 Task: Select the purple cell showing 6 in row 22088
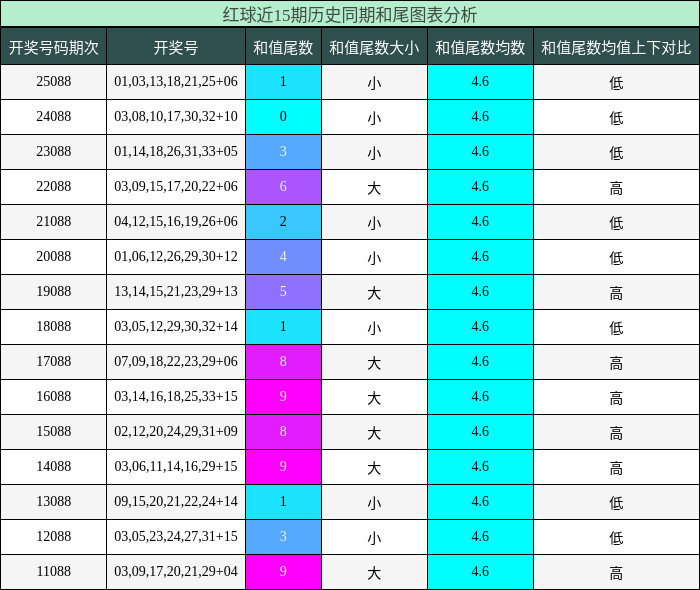click(283, 187)
